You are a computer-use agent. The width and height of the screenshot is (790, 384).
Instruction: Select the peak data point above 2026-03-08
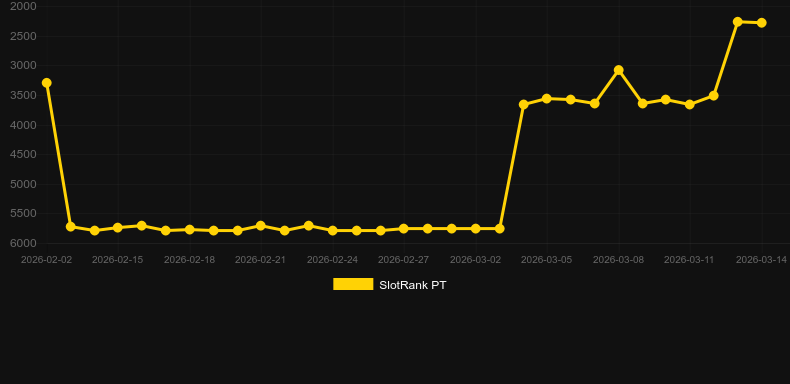click(x=619, y=70)
